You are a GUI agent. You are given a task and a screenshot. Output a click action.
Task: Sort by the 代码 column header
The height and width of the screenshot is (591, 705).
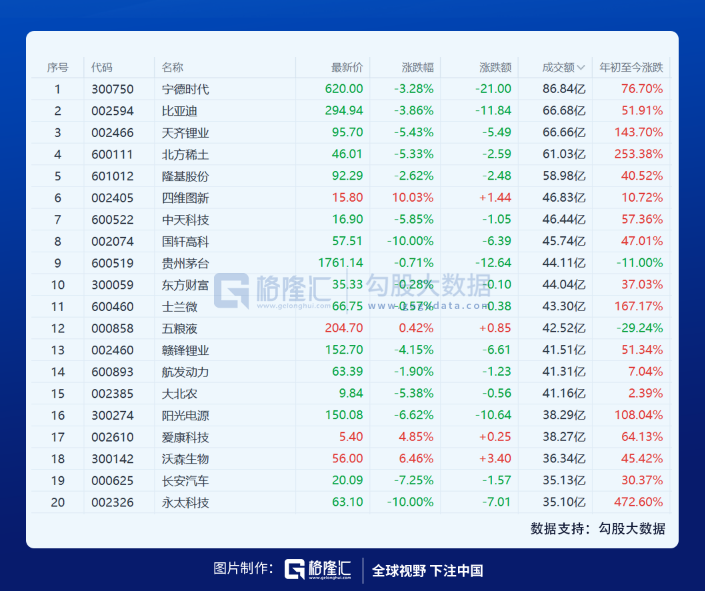coord(102,67)
